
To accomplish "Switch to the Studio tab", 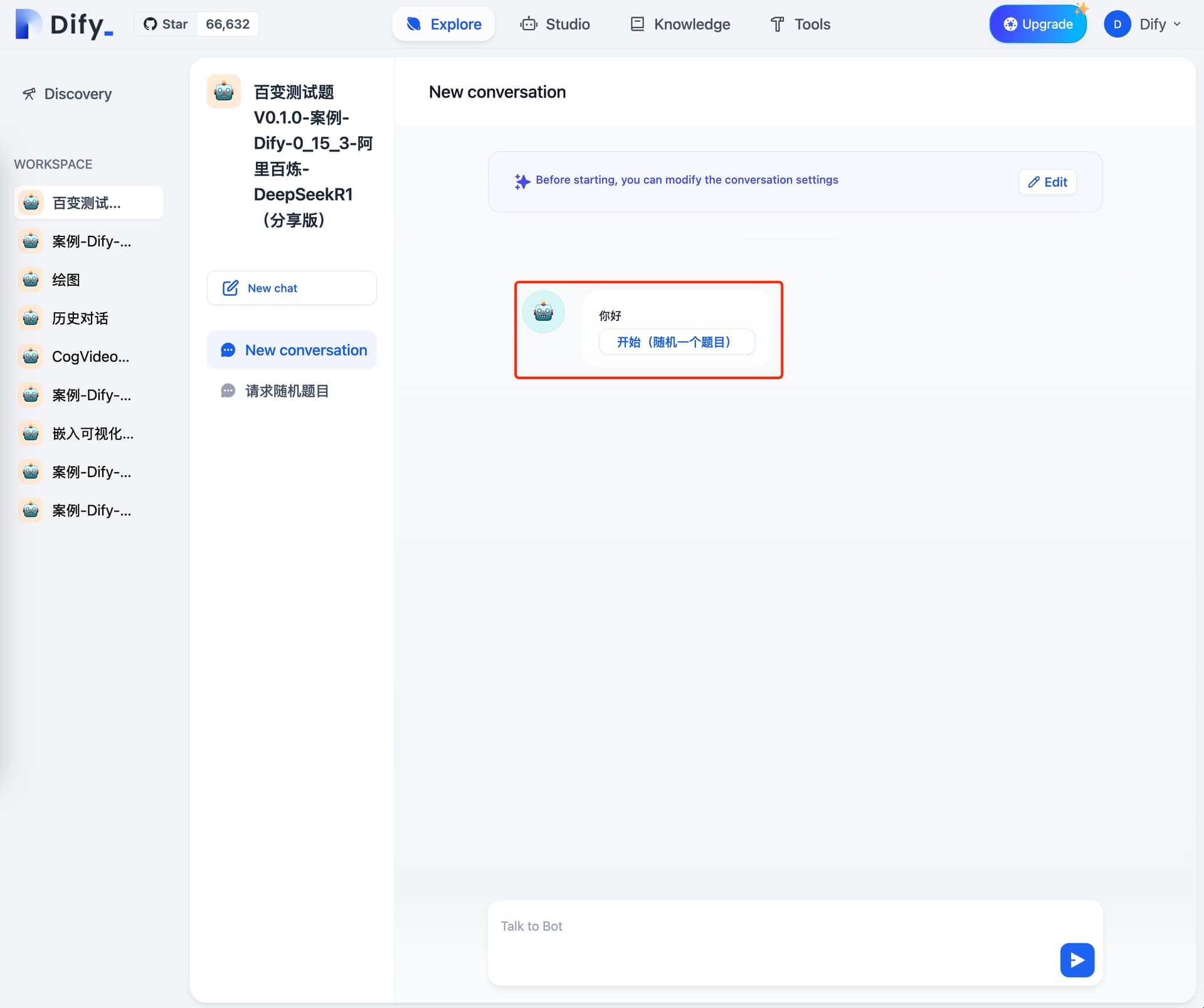I will click(555, 24).
